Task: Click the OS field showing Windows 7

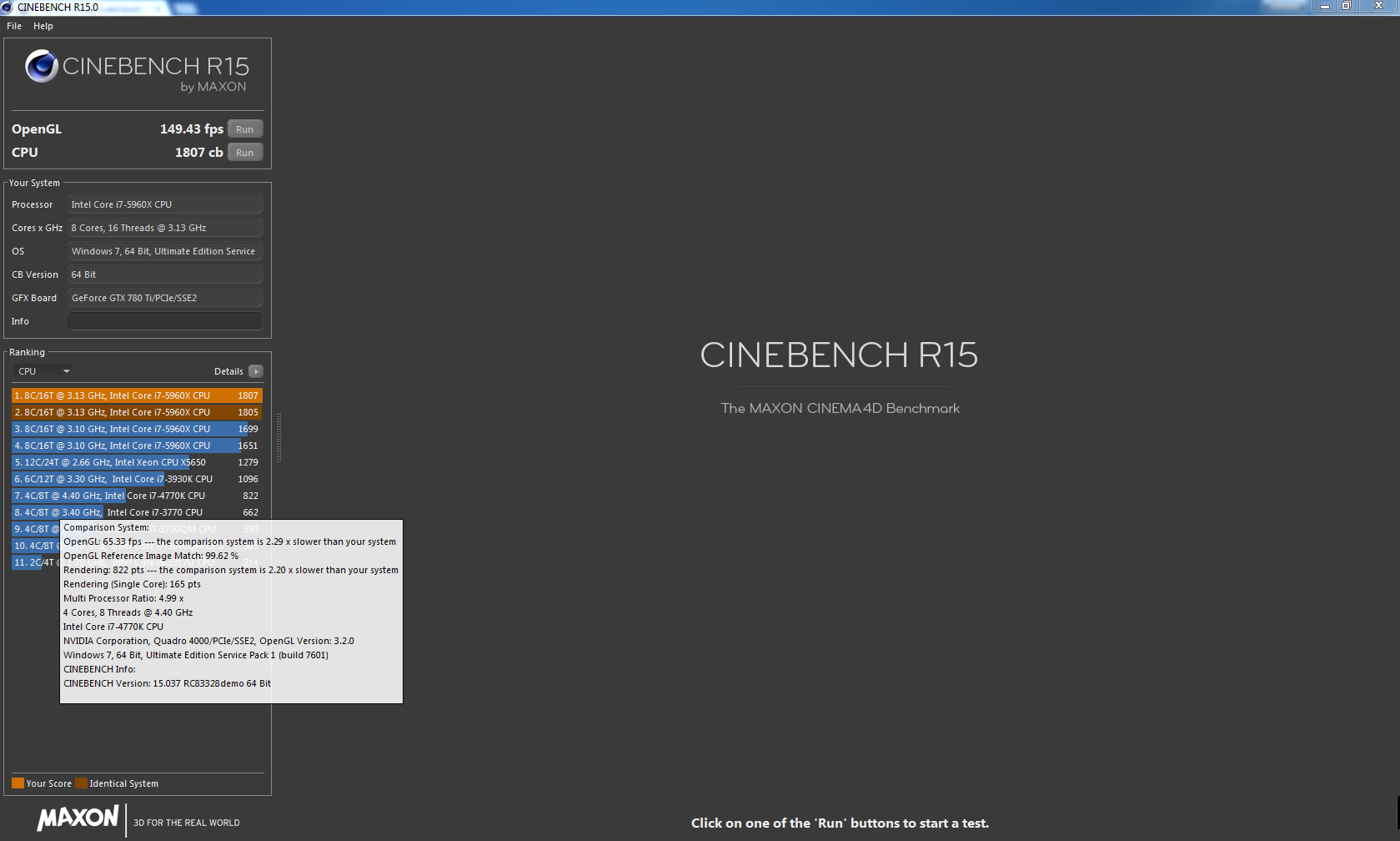Action: 165,251
